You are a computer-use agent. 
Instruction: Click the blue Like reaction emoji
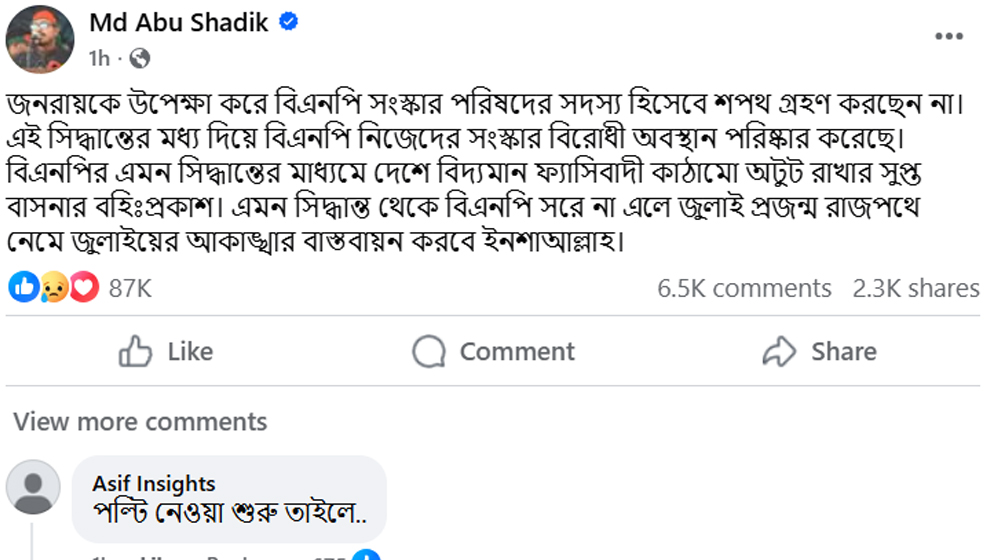(x=23, y=288)
